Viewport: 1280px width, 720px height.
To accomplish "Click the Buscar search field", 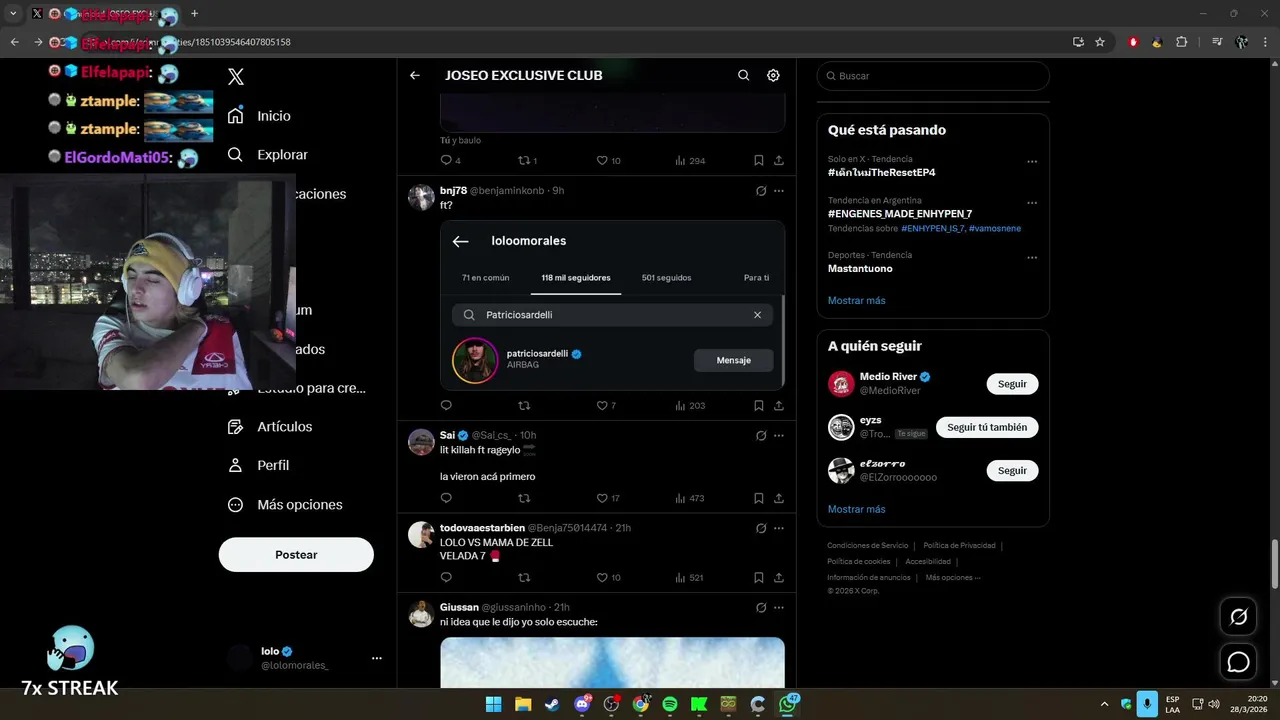I will click(933, 76).
